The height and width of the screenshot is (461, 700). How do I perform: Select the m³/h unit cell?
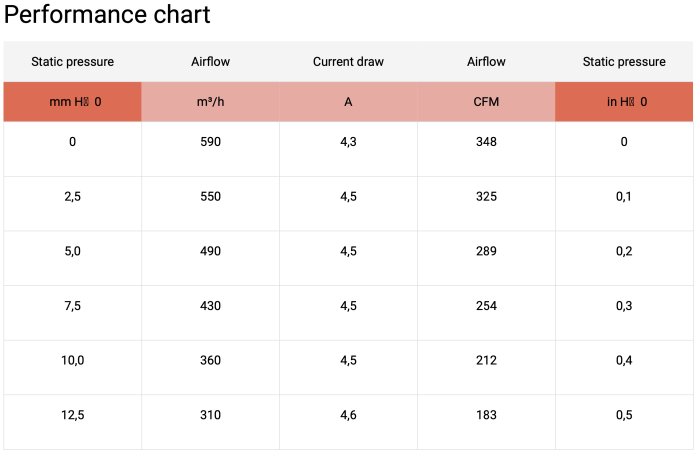point(210,102)
